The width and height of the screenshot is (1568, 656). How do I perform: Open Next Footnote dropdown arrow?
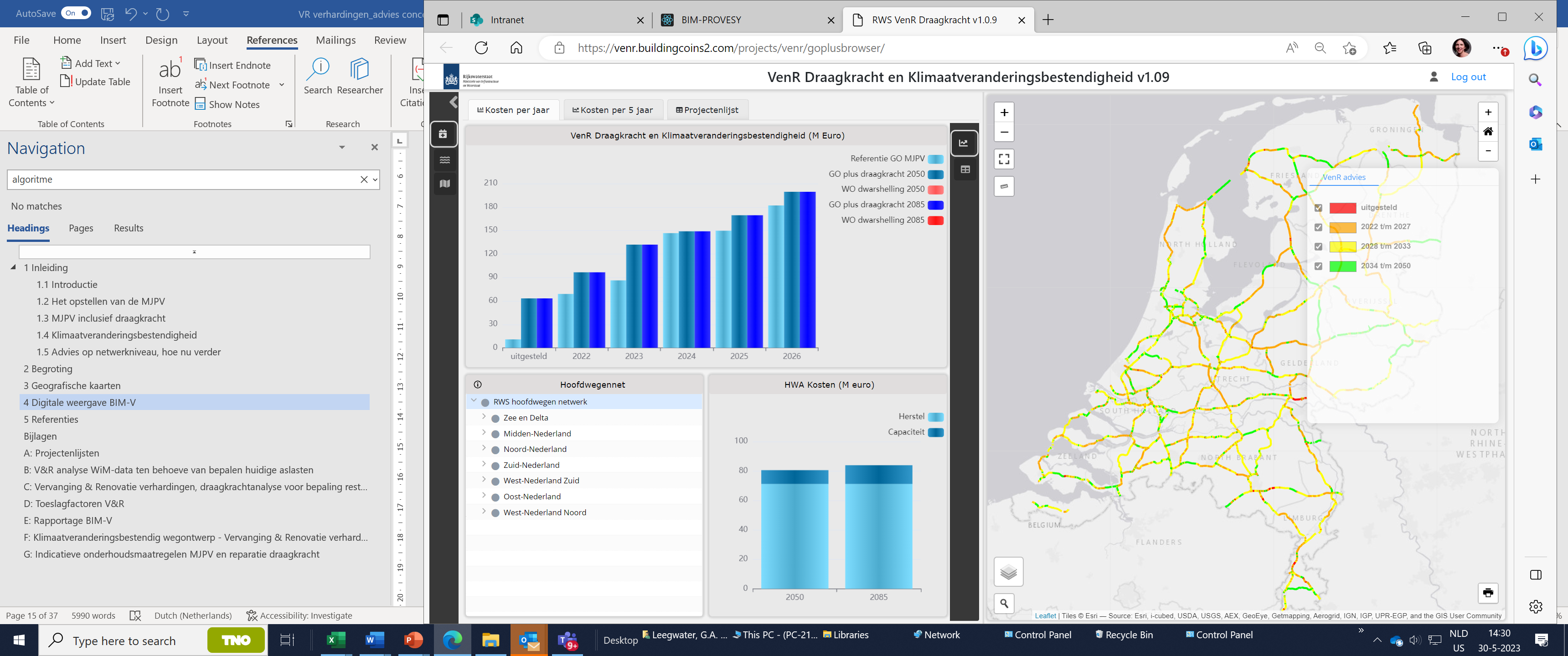tap(282, 85)
